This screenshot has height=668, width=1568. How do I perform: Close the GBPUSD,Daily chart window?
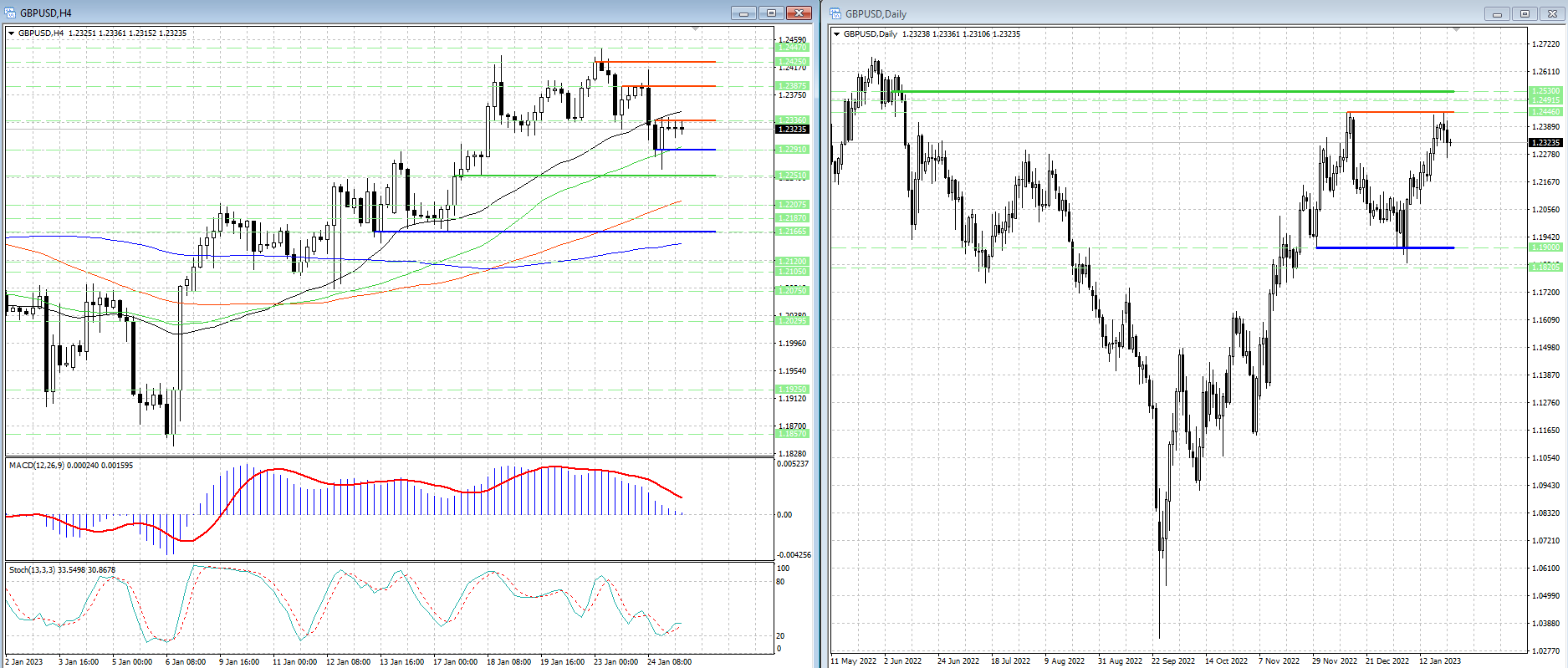pyautogui.click(x=1553, y=13)
